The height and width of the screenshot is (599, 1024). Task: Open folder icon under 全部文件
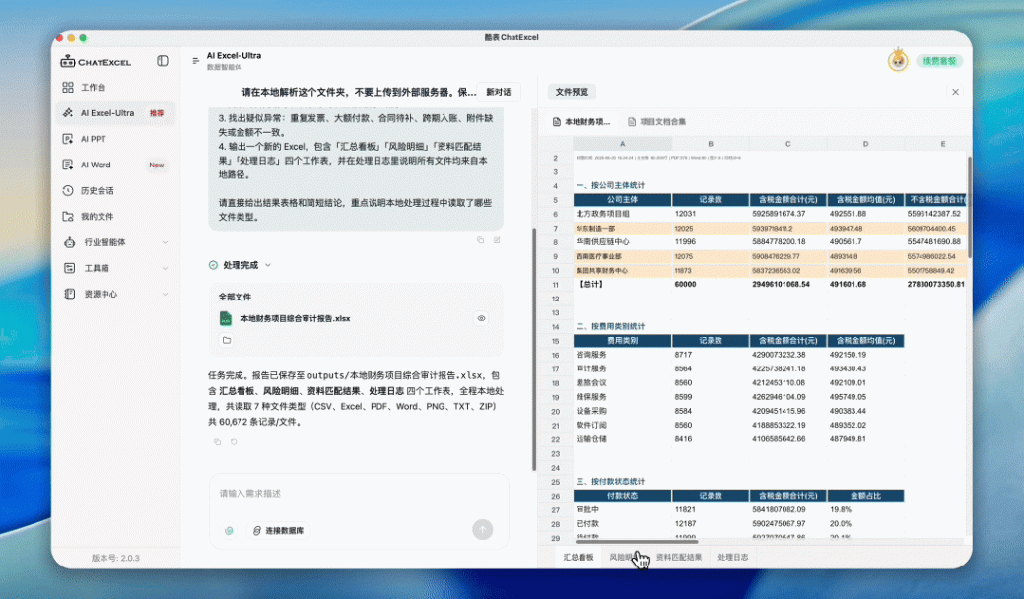[227, 340]
